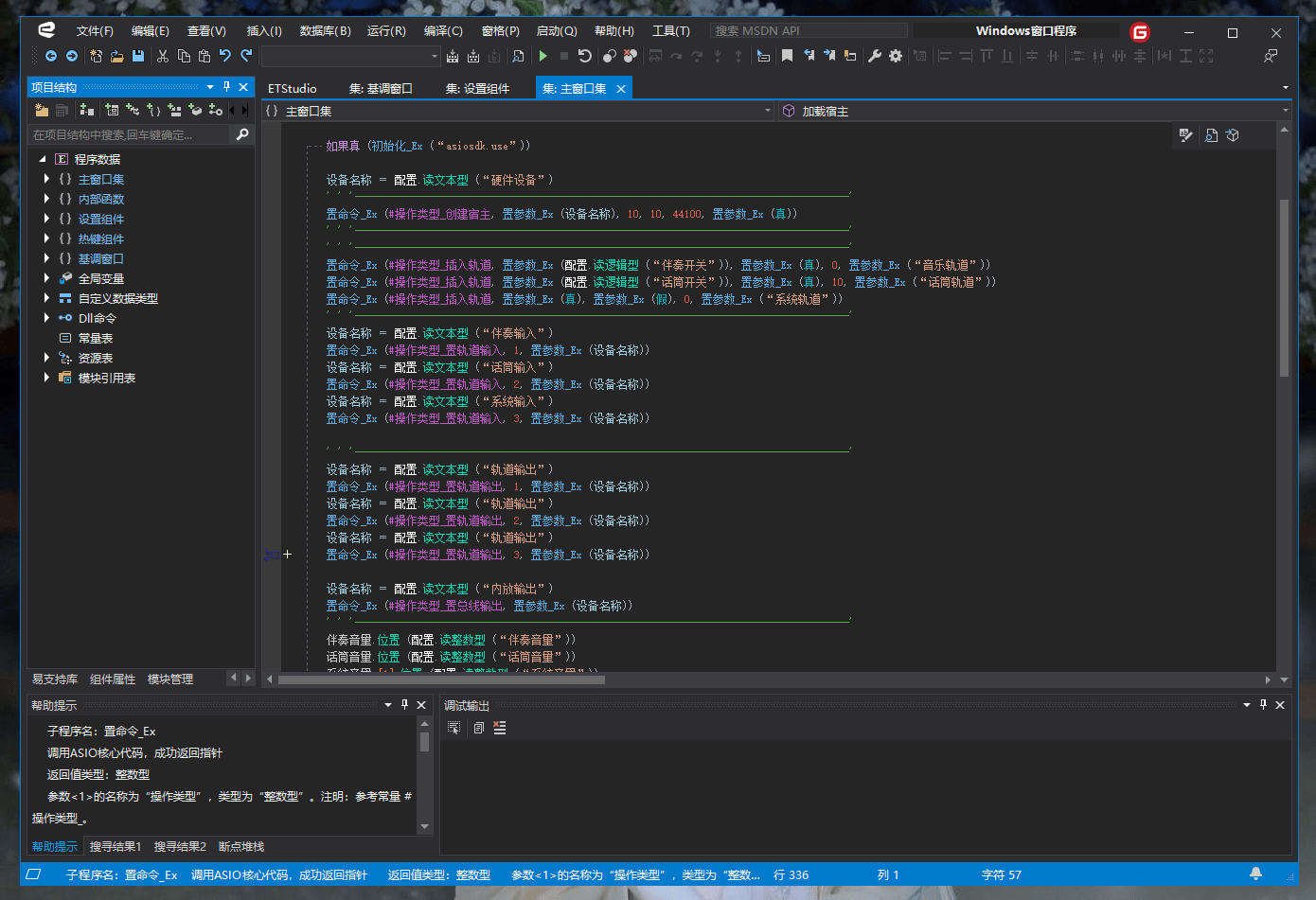Image resolution: width=1316 pixels, height=900 pixels.
Task: Open the 加载宿主 subroutine dropdown
Action: coord(1285,111)
